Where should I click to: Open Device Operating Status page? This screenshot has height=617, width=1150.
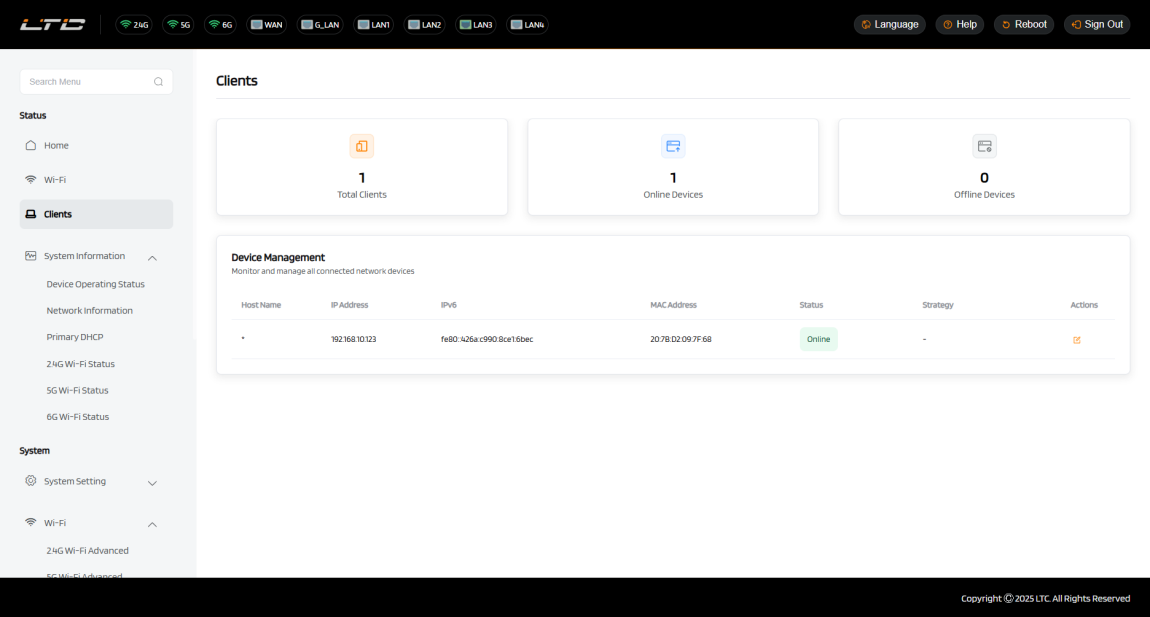[x=95, y=284]
